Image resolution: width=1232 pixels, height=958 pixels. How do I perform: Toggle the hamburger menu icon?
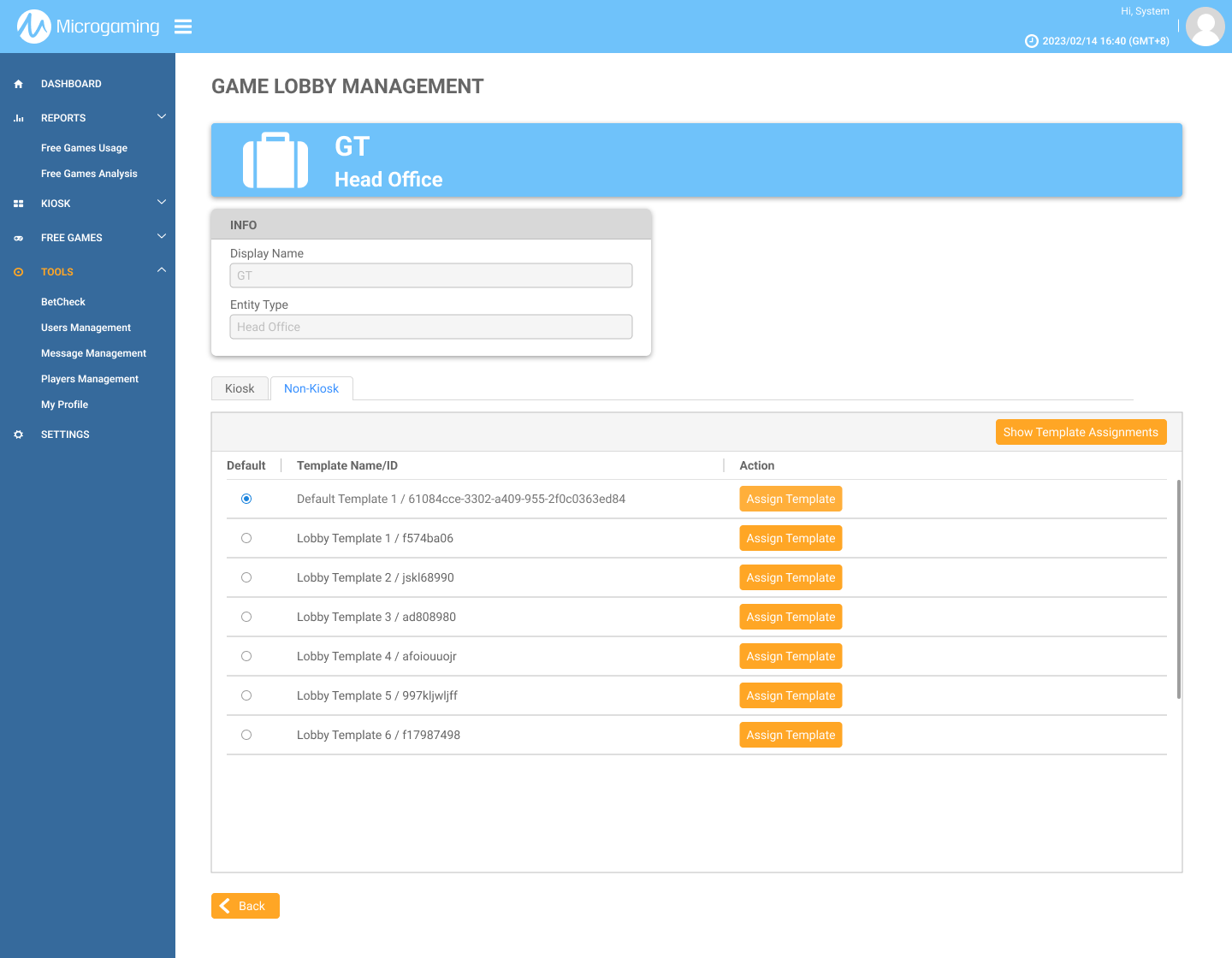tap(183, 27)
